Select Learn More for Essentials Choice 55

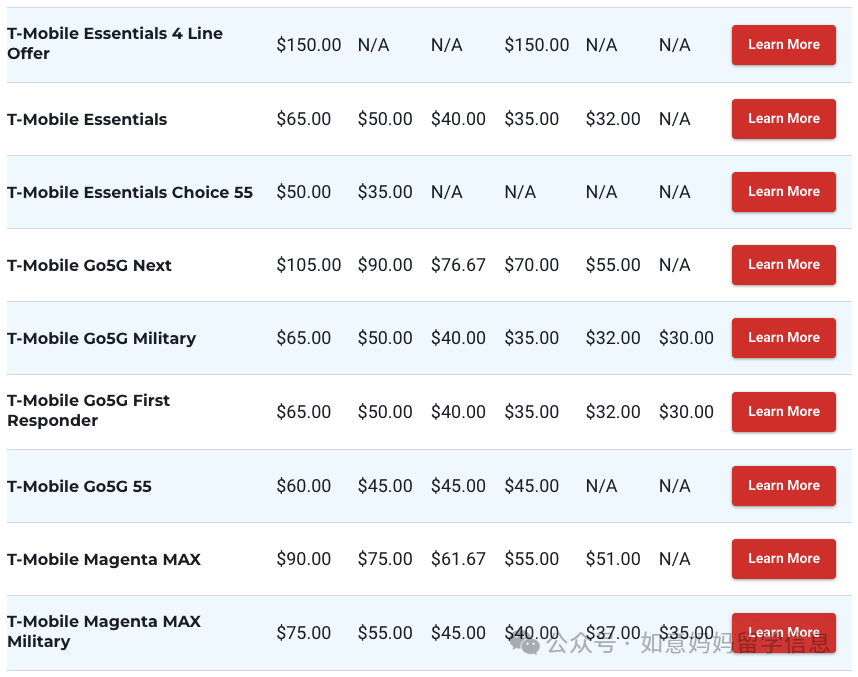click(x=784, y=192)
